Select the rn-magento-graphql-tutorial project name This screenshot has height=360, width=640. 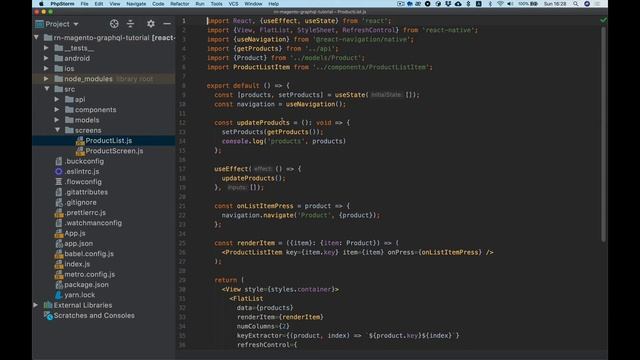(x=102, y=38)
